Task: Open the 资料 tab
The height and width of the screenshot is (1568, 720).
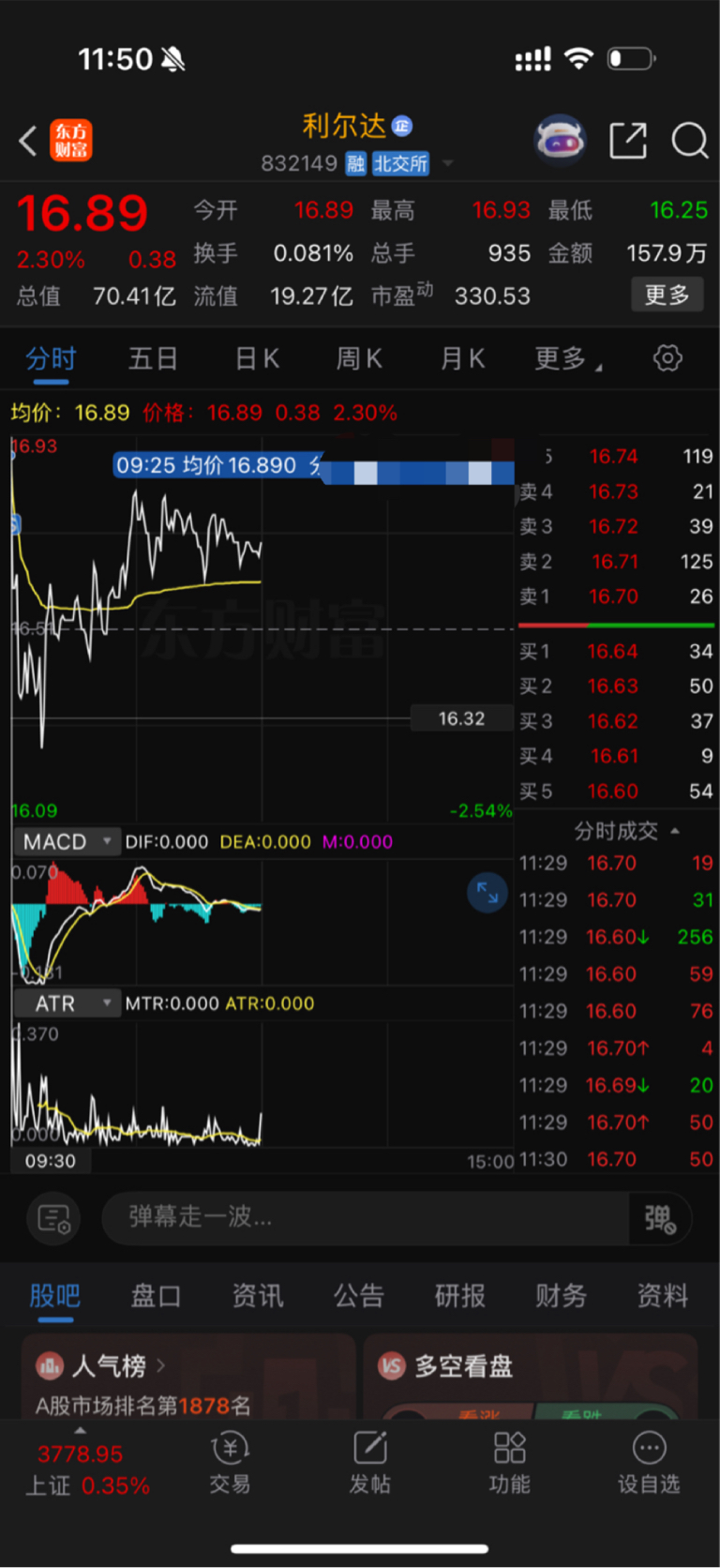Action: 663,1296
